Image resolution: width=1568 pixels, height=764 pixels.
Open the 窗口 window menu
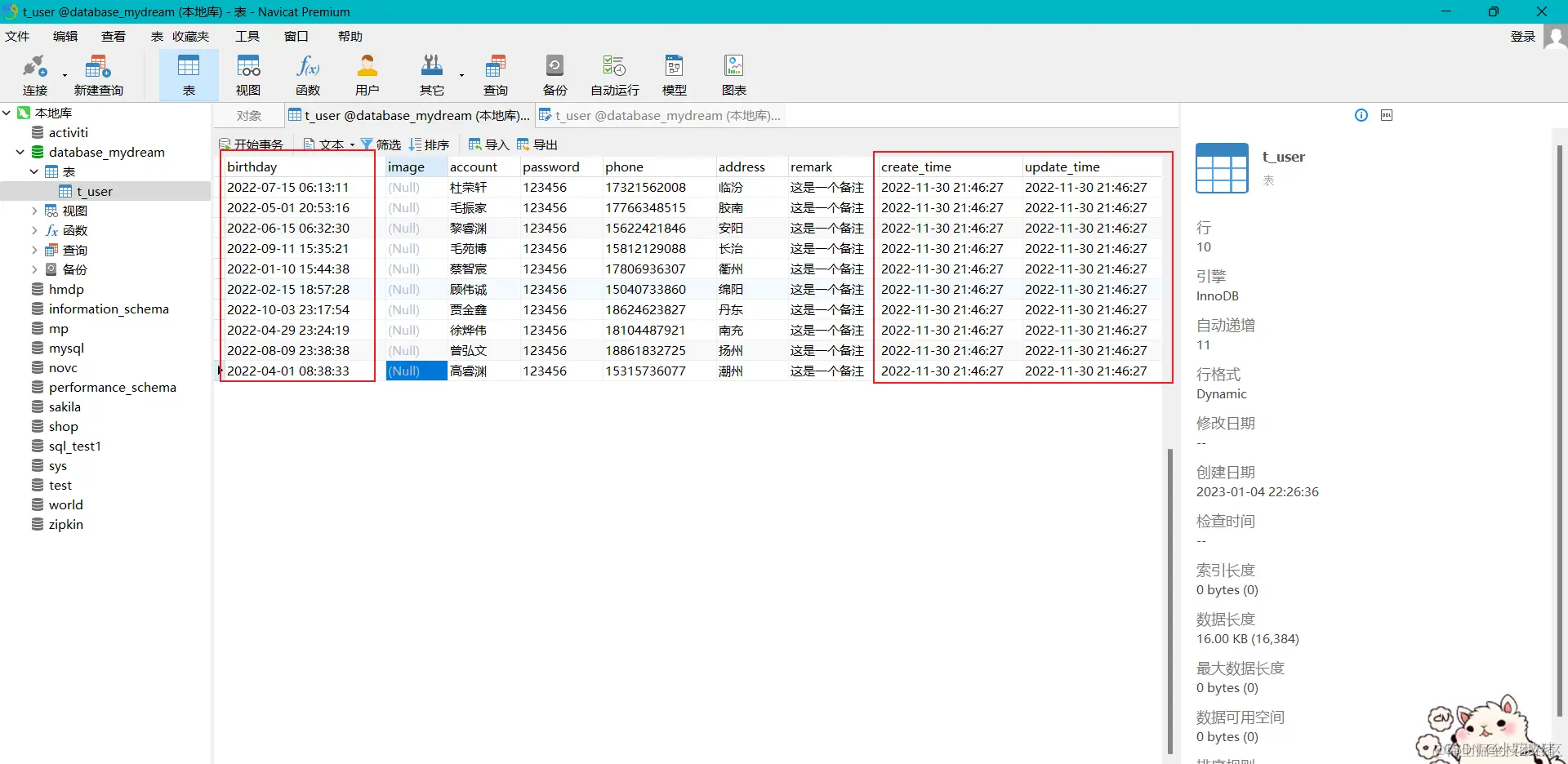[x=296, y=37]
